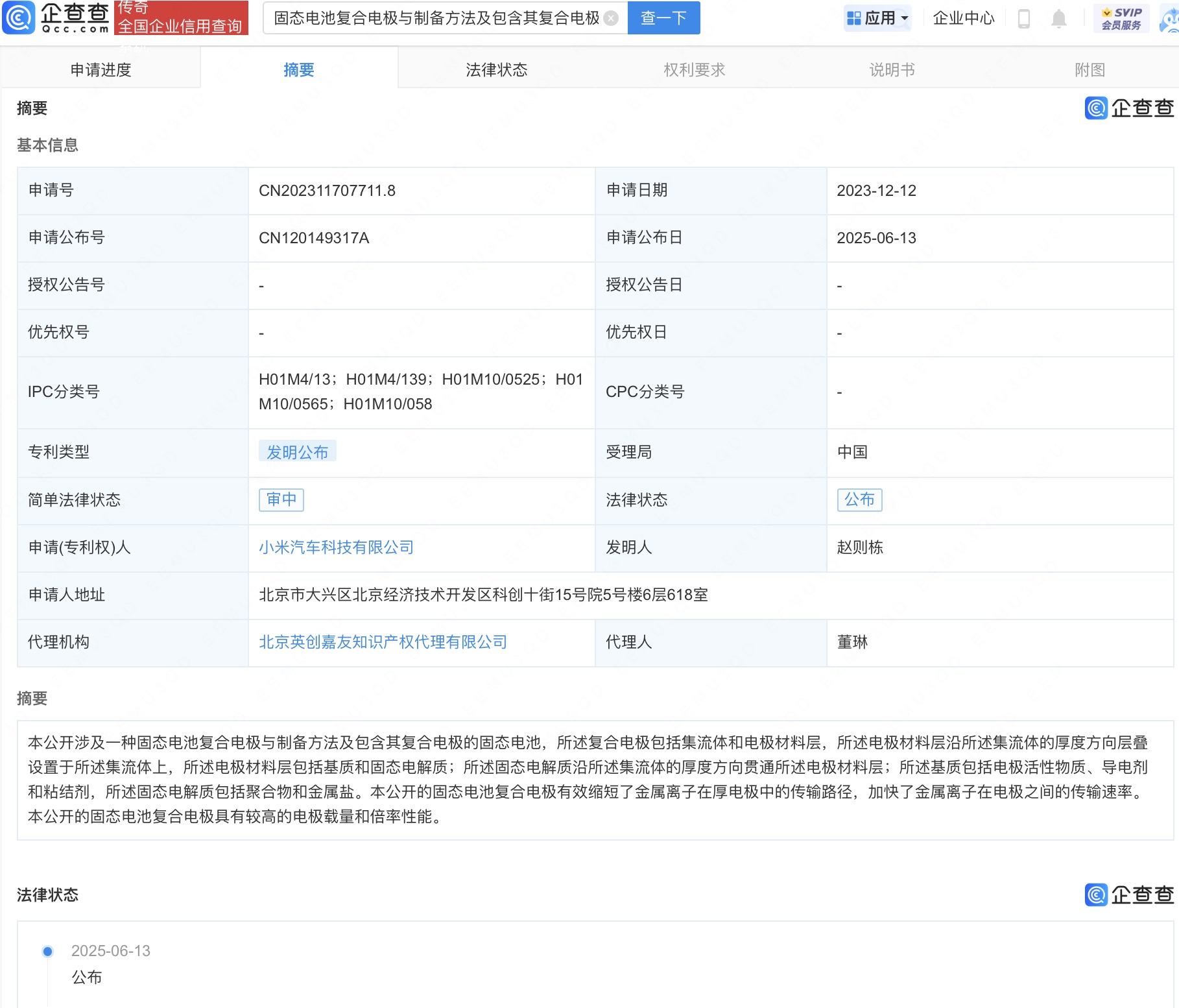Click the 2025-06-13 legal status timeline dot
Image resolution: width=1179 pixels, height=1008 pixels.
(47, 952)
